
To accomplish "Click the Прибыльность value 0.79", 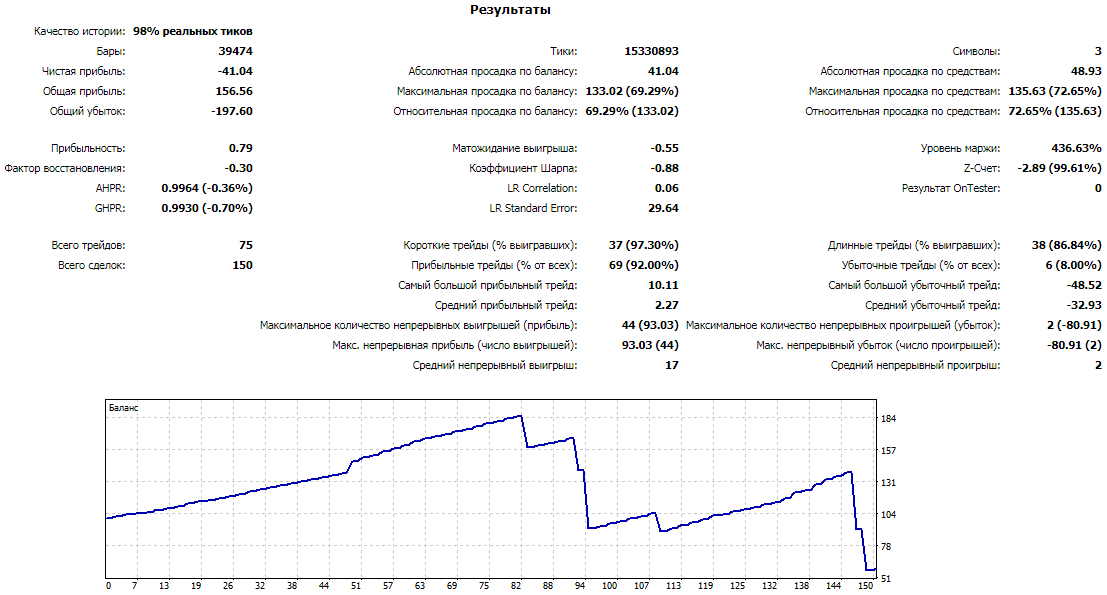I will coord(241,148).
